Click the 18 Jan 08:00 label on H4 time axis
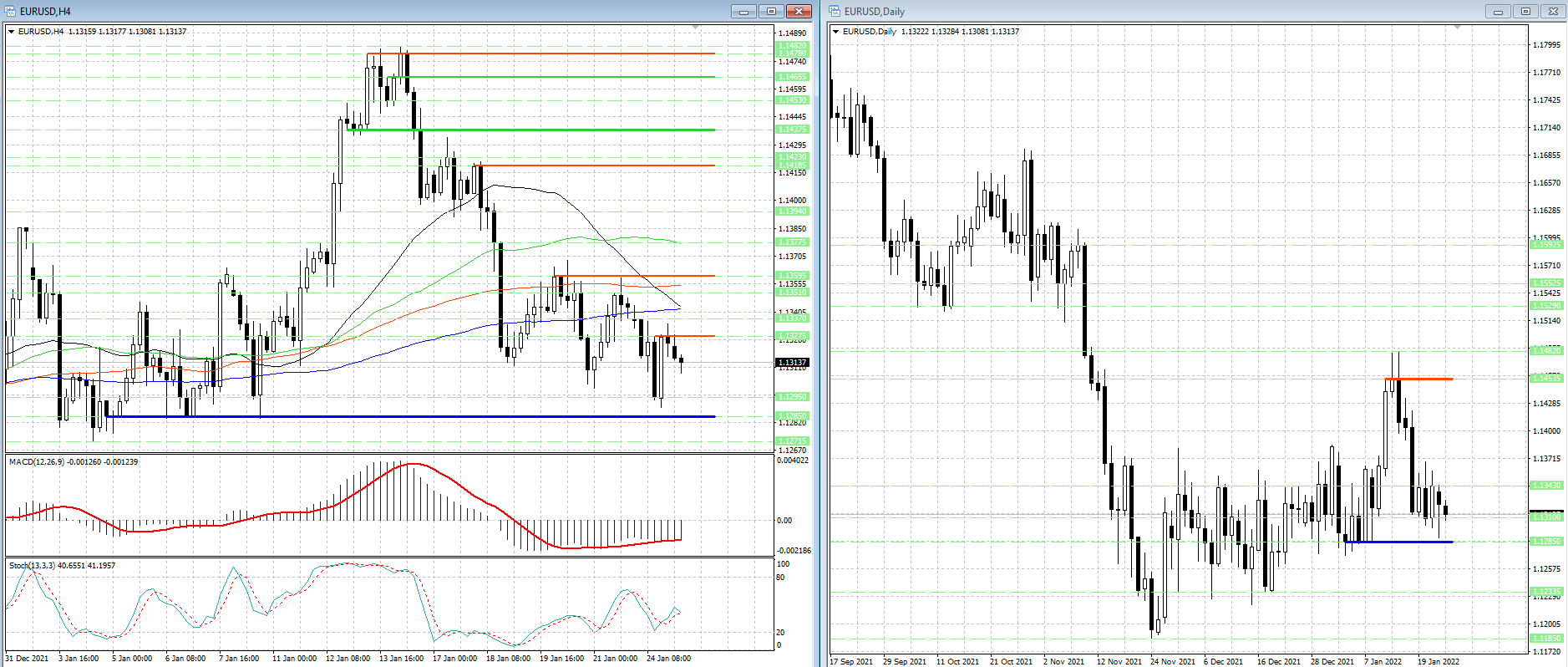This screenshot has height=667, width=1568. click(508, 659)
